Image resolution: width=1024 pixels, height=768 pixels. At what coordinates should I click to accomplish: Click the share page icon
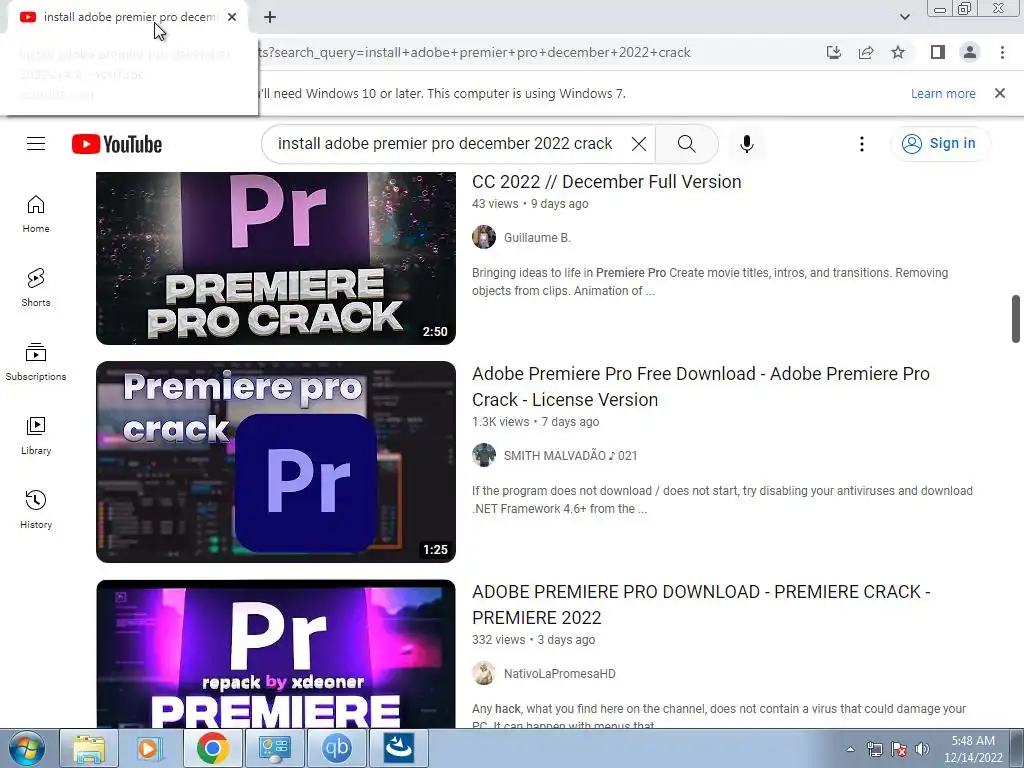point(866,52)
